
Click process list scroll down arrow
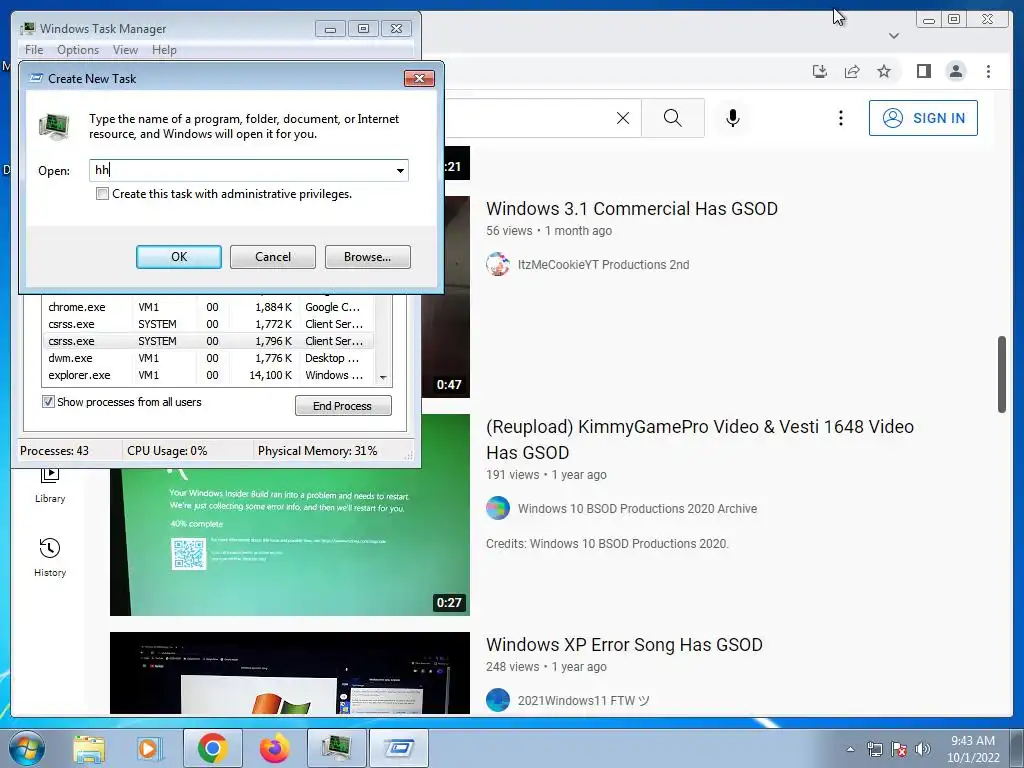coord(383,377)
